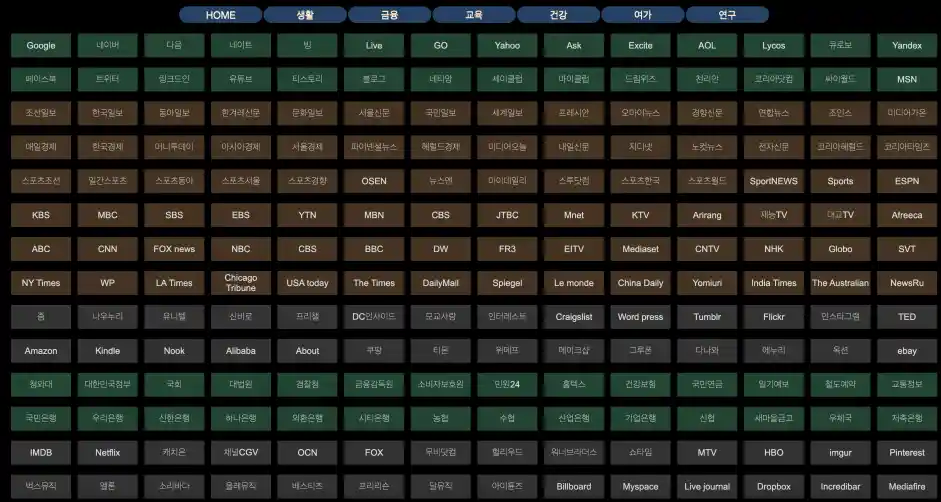941x502 pixels.
Task: Open the 유튜브 link
Action: click(x=241, y=79)
